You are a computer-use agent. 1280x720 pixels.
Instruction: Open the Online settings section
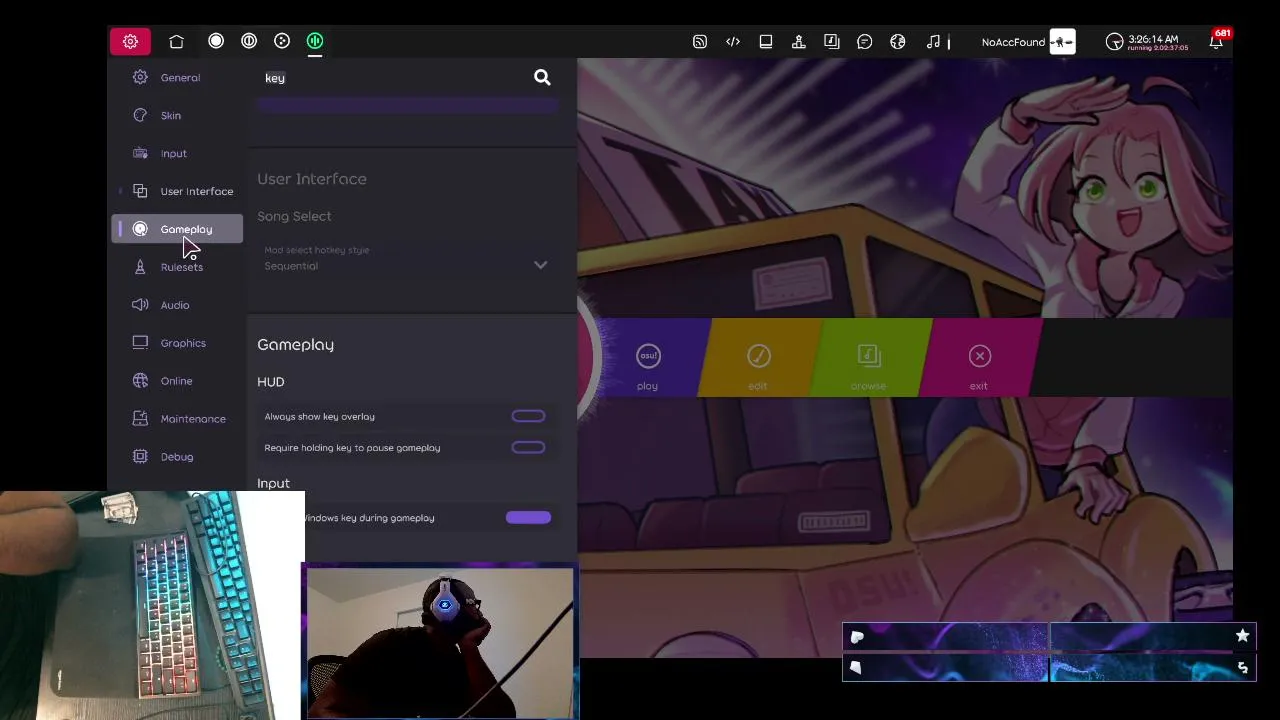(x=177, y=381)
